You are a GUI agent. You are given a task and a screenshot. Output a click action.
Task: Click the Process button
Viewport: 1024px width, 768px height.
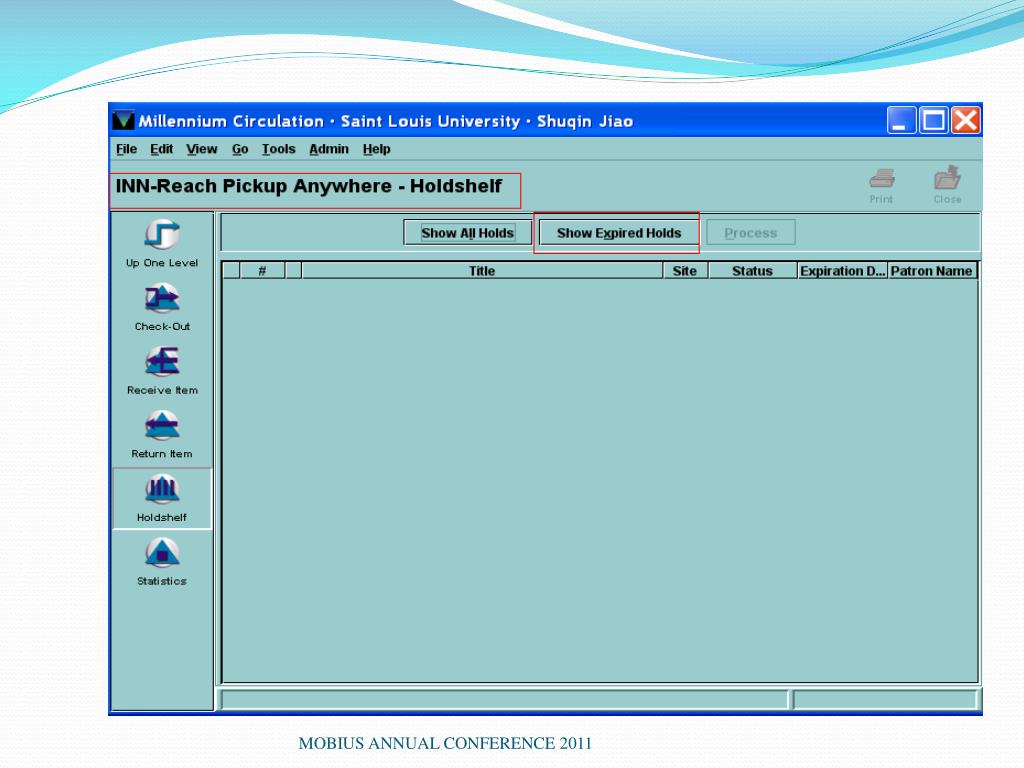coord(750,233)
